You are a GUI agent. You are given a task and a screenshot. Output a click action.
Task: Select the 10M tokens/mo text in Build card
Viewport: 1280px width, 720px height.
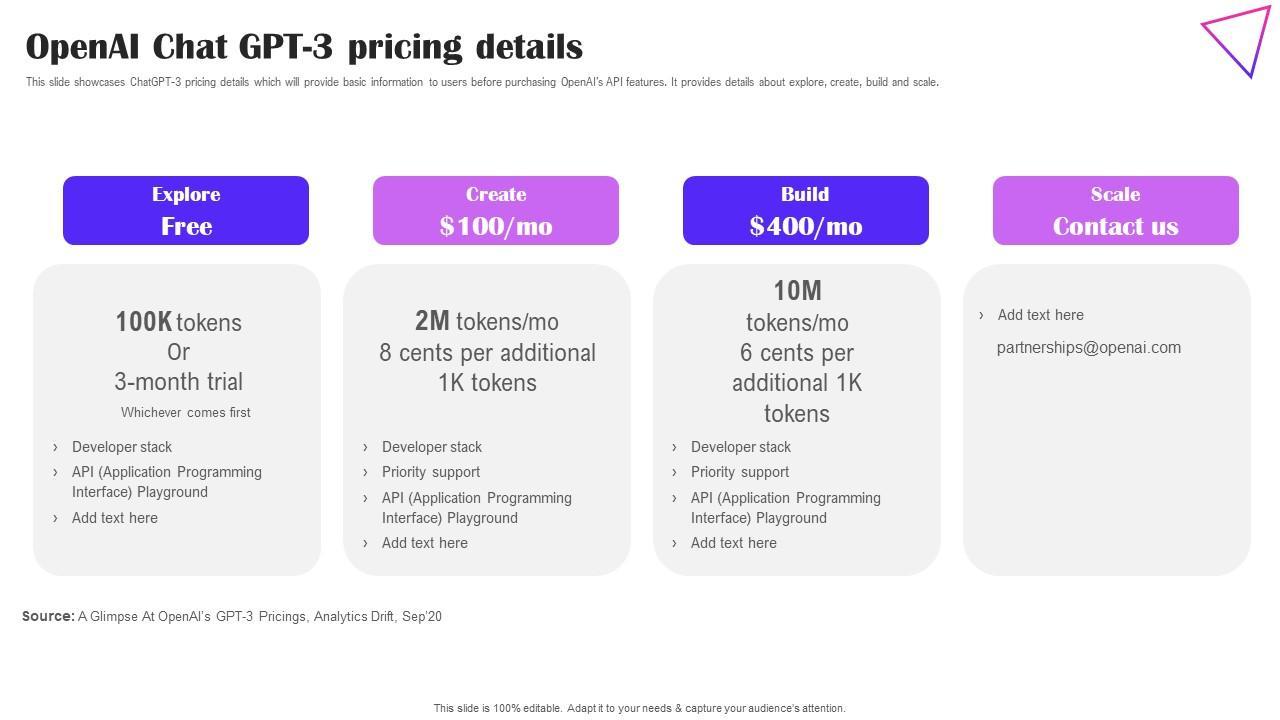tap(797, 306)
